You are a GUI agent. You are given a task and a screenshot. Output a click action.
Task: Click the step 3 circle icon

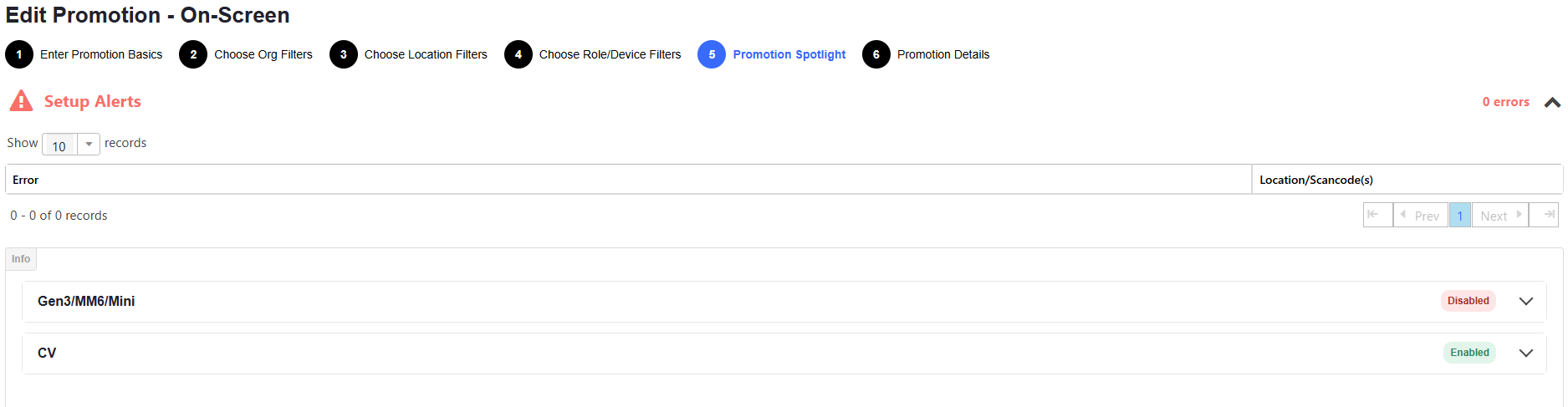pyautogui.click(x=344, y=54)
